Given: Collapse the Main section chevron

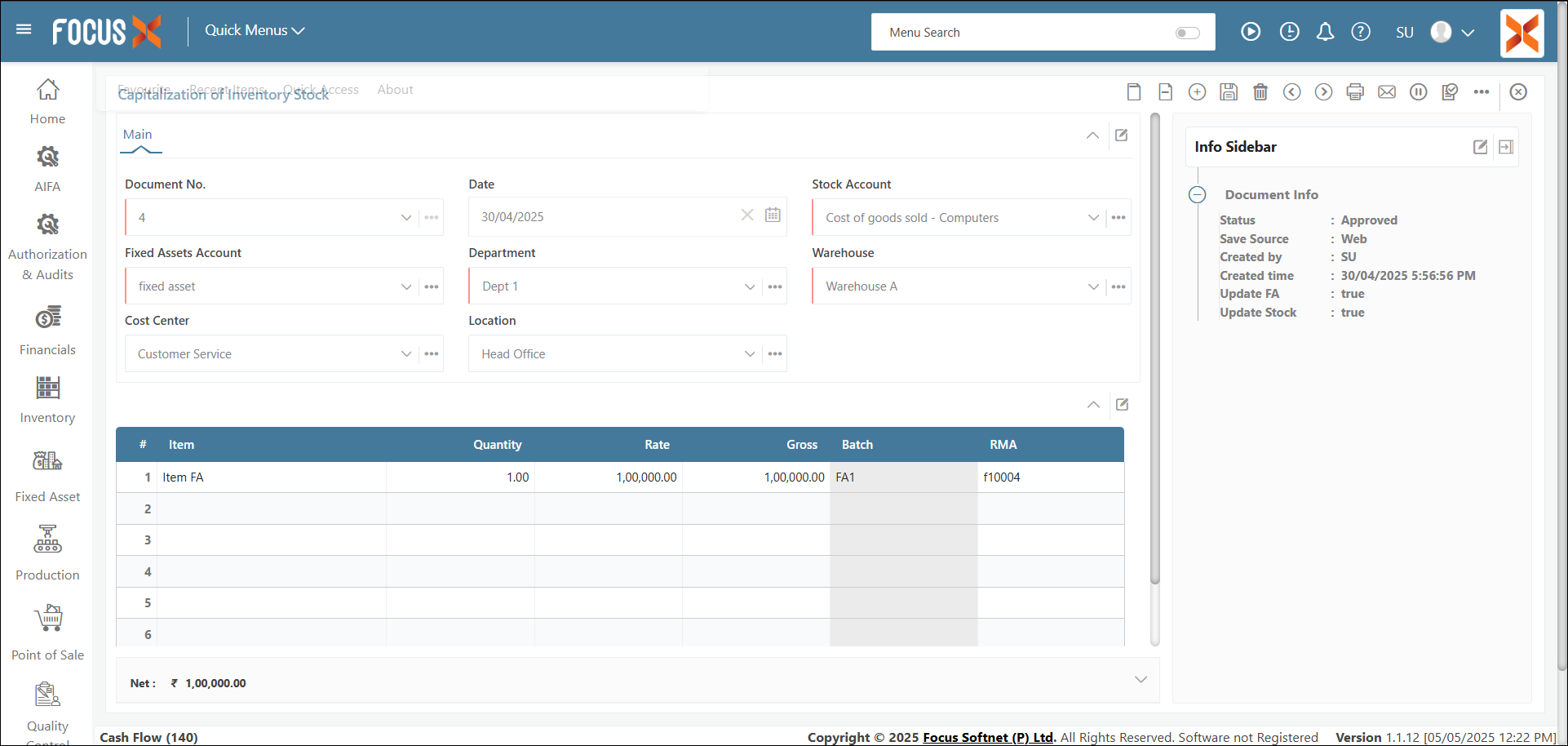Looking at the screenshot, I should coord(1092,135).
